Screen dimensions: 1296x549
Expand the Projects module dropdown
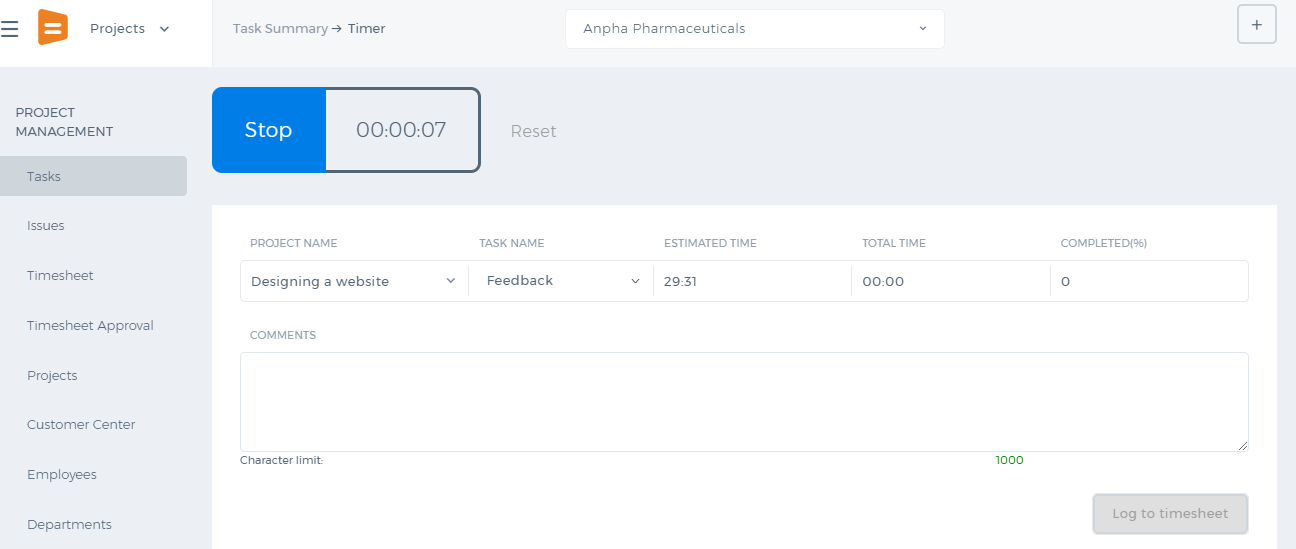[130, 29]
